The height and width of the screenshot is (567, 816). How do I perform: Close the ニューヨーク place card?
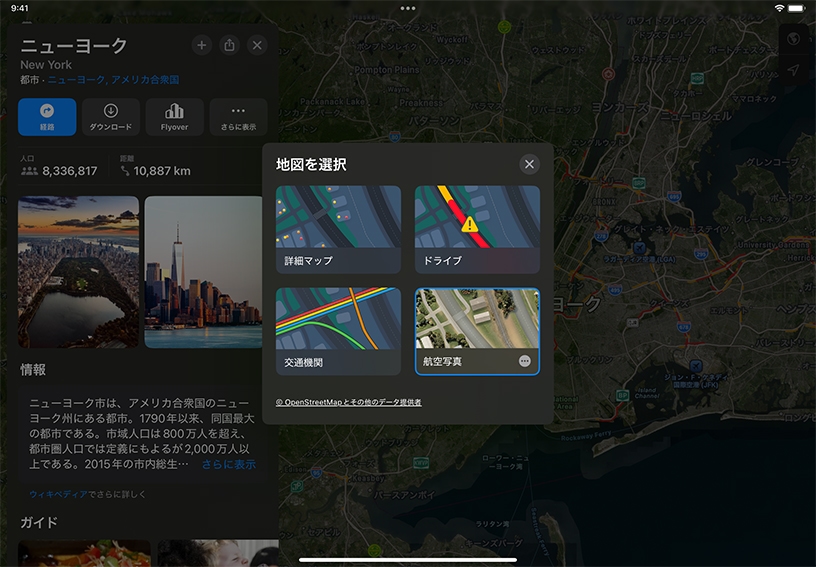tap(257, 45)
